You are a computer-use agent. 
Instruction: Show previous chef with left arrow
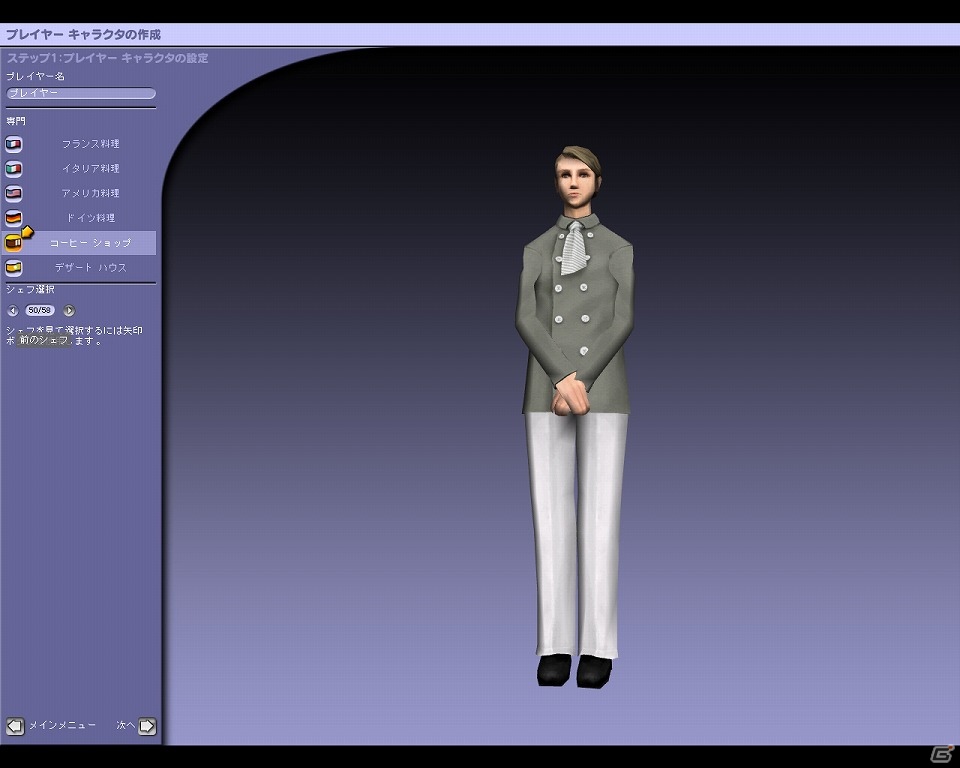point(13,311)
